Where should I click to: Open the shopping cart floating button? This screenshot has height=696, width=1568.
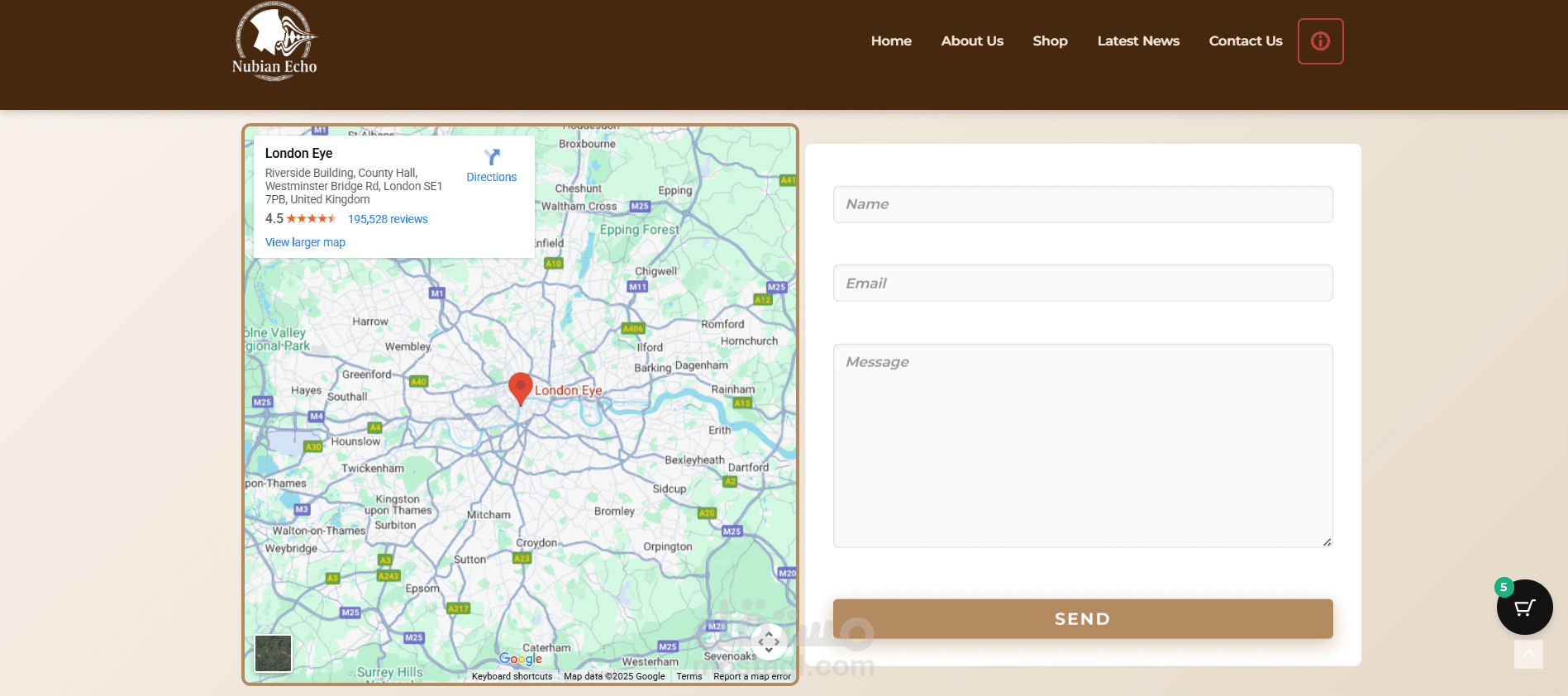coord(1524,608)
